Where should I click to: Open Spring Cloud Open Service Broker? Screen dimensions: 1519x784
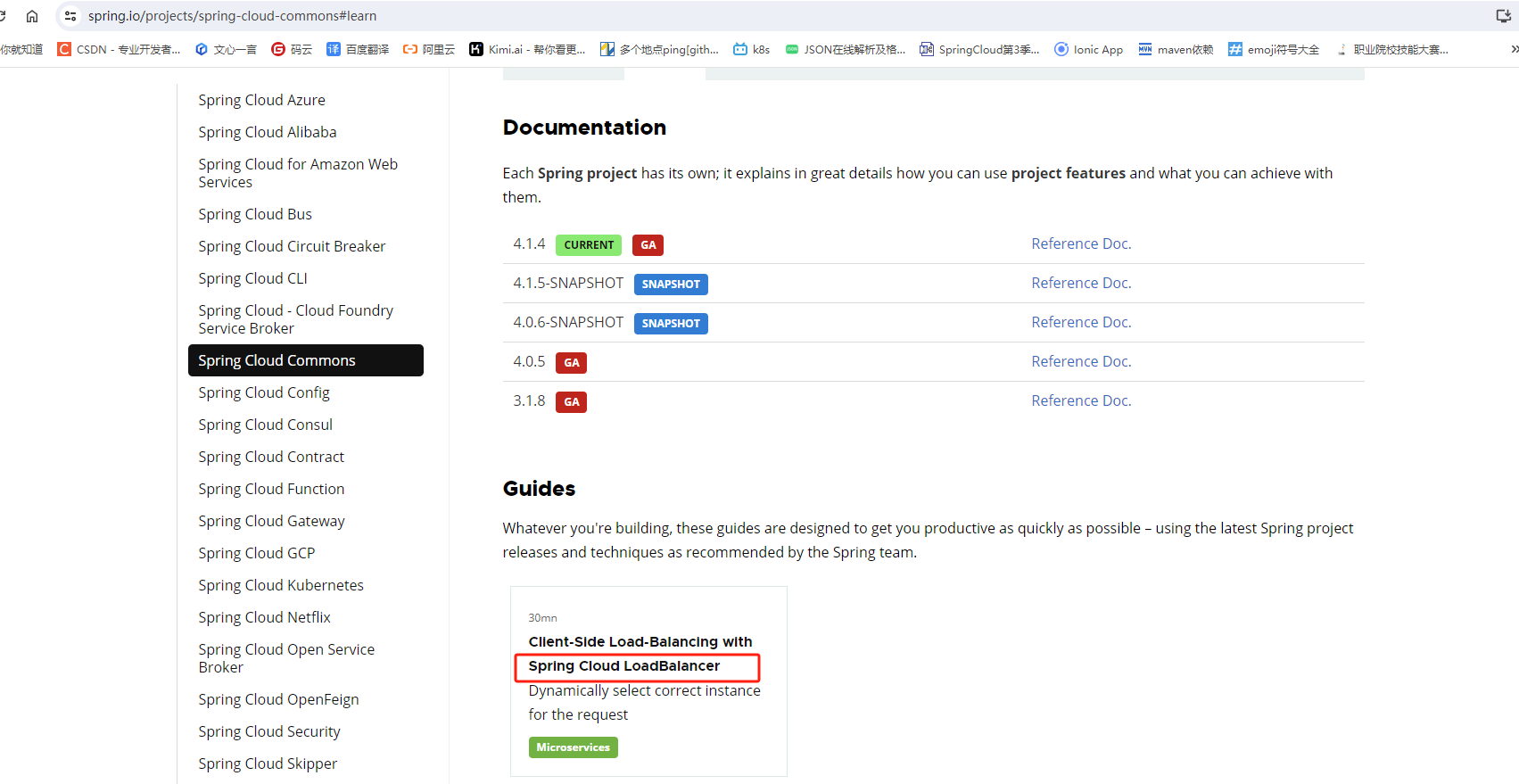286,658
